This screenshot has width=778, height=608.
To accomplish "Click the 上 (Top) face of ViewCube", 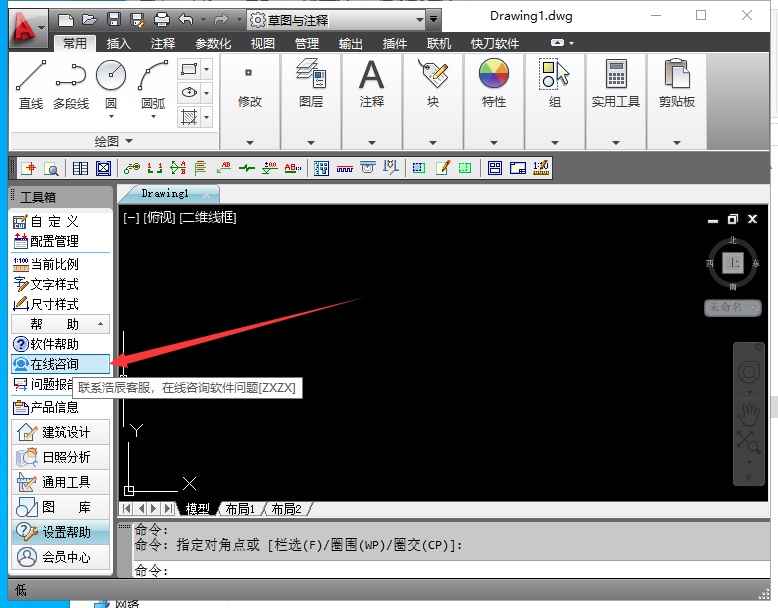I will [x=735, y=263].
